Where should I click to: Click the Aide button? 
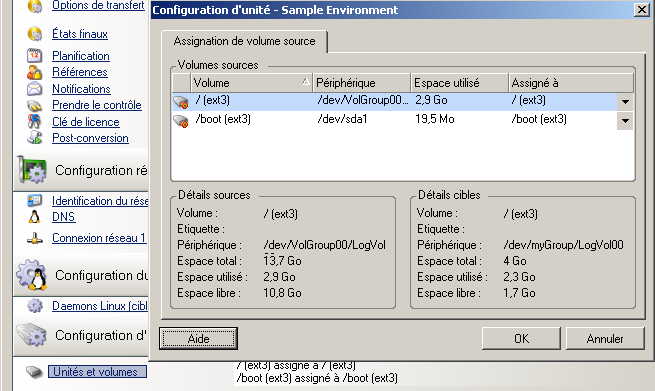[x=198, y=338]
